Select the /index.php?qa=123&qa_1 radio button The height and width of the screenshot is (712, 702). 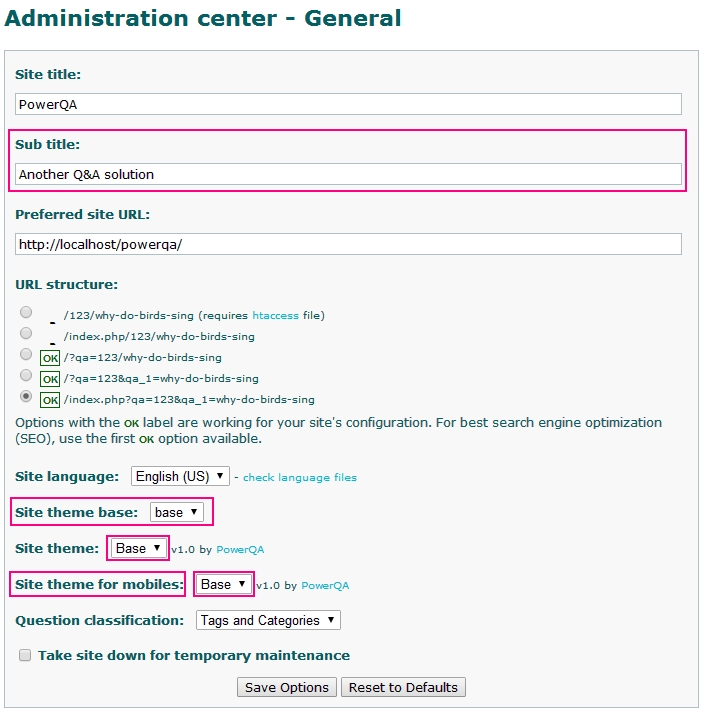point(26,396)
